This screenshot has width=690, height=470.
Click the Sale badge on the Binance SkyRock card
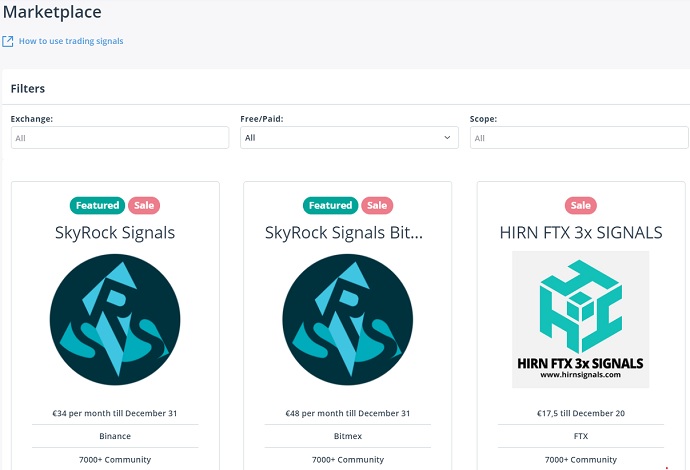pos(144,205)
